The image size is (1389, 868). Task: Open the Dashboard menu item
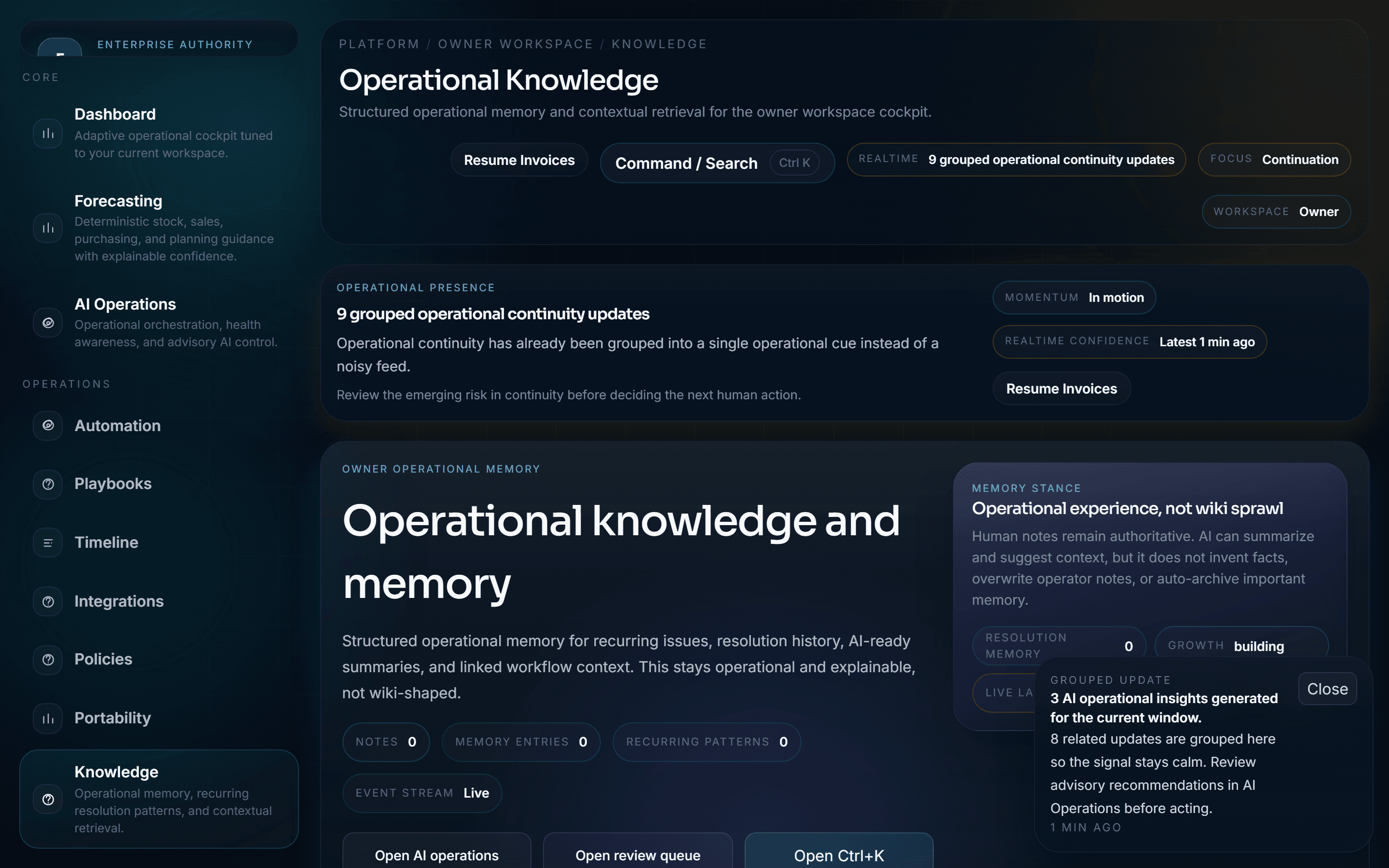(x=159, y=133)
